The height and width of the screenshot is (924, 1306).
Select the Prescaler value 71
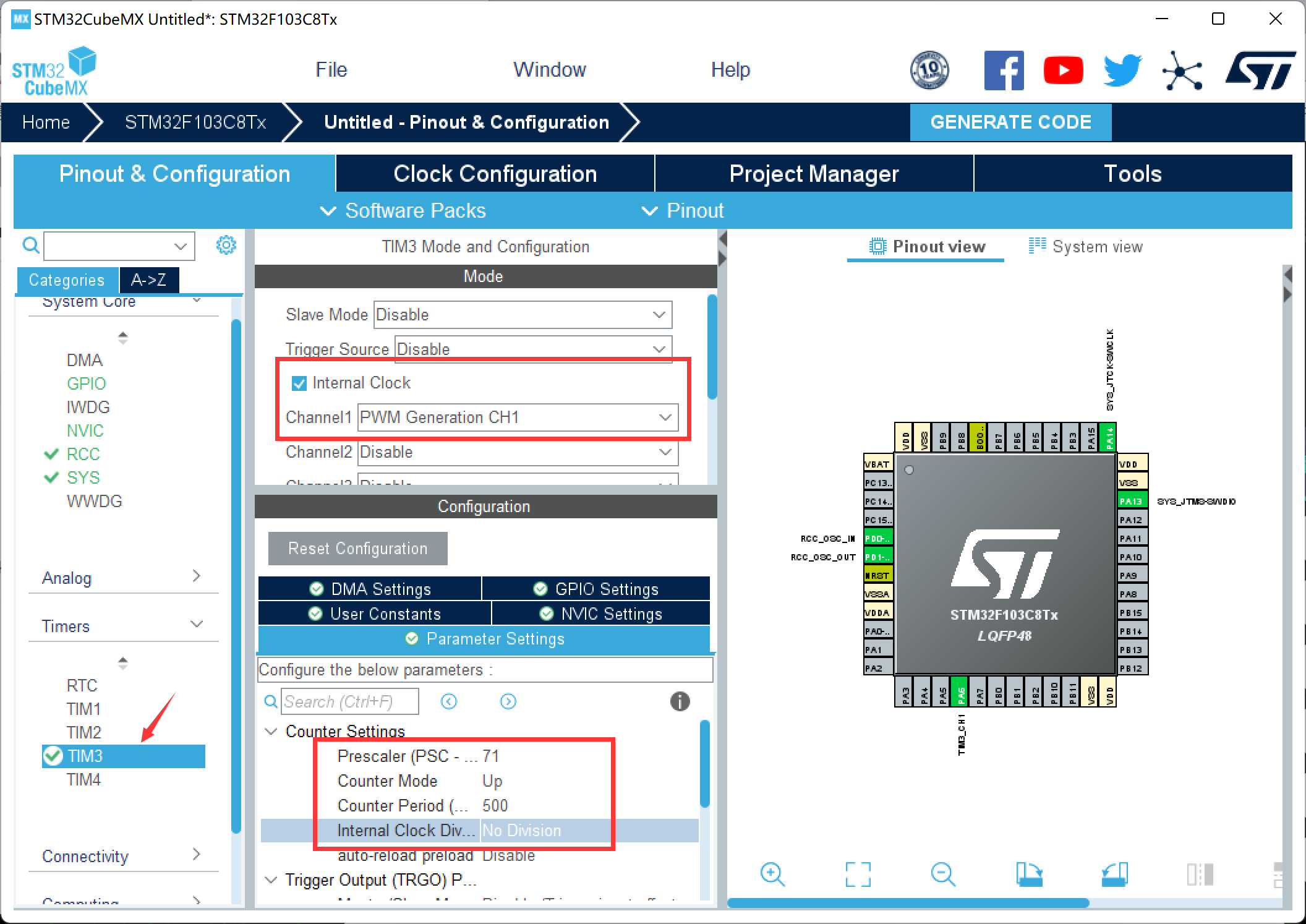click(491, 756)
